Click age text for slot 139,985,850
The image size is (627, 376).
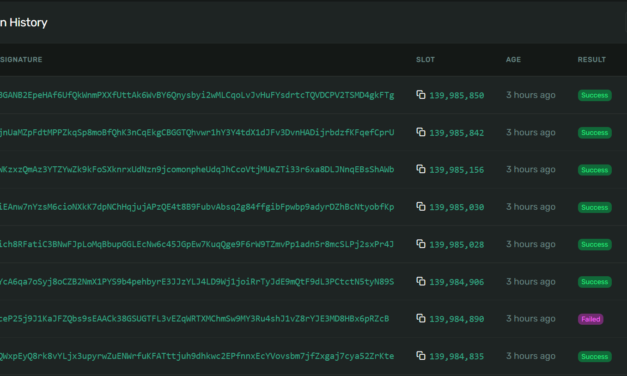(x=531, y=95)
